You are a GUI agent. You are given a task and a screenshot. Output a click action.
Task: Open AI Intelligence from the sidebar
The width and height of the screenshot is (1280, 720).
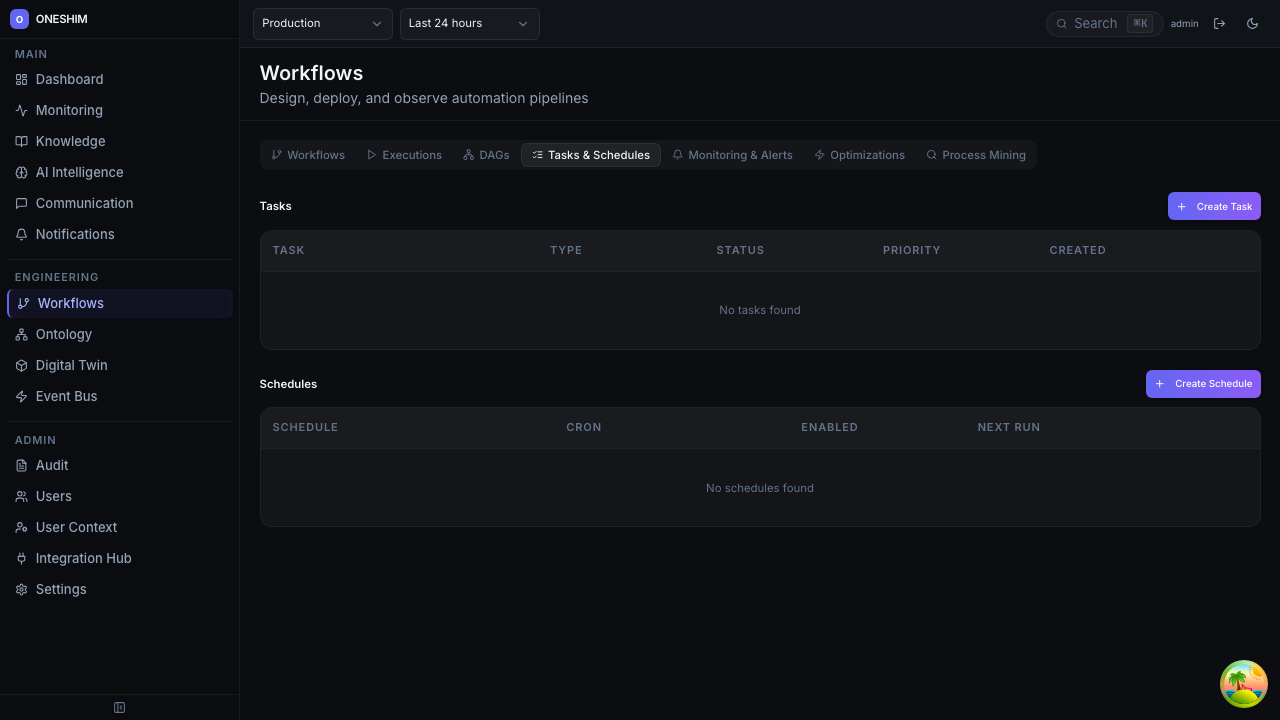pyautogui.click(x=79, y=172)
